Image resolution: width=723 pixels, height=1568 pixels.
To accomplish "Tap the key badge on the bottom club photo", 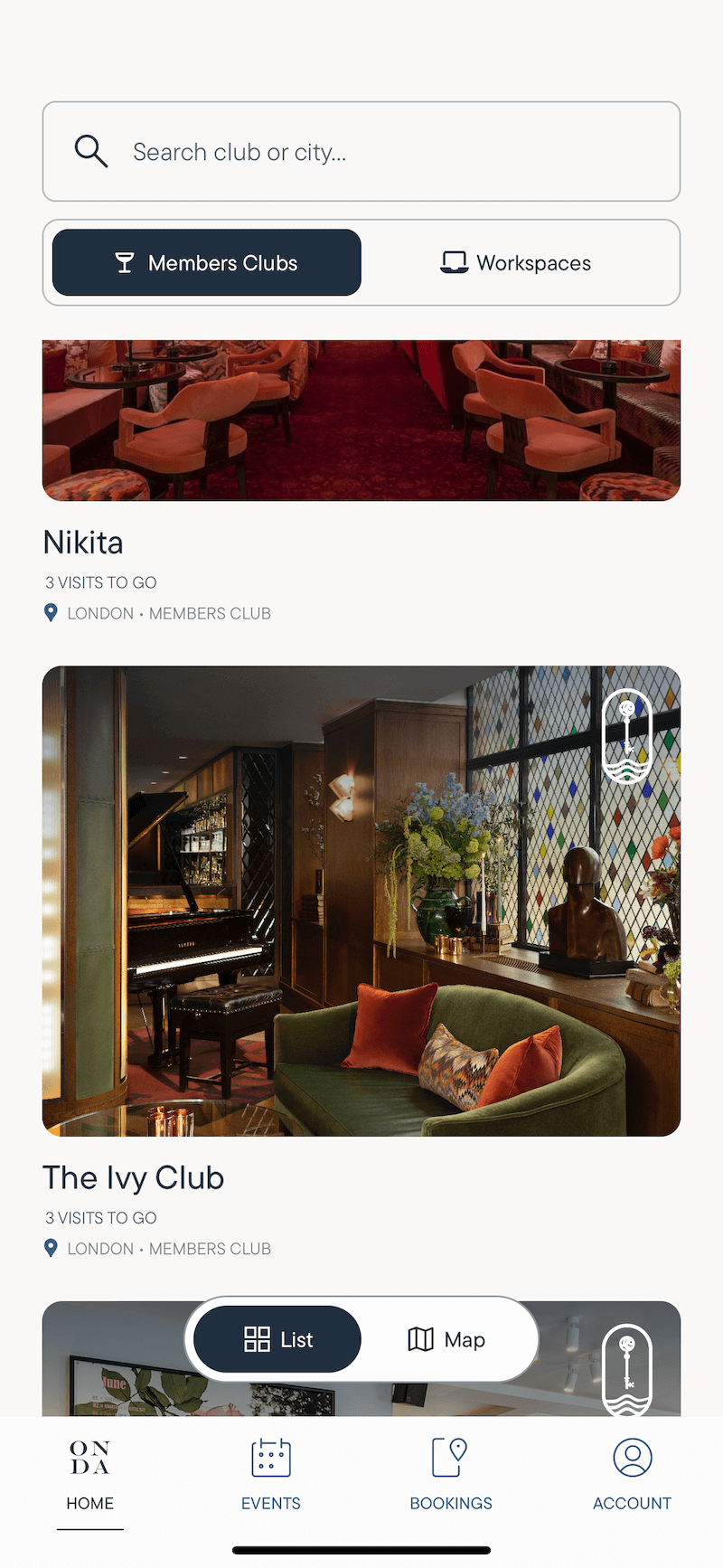I will (627, 1370).
